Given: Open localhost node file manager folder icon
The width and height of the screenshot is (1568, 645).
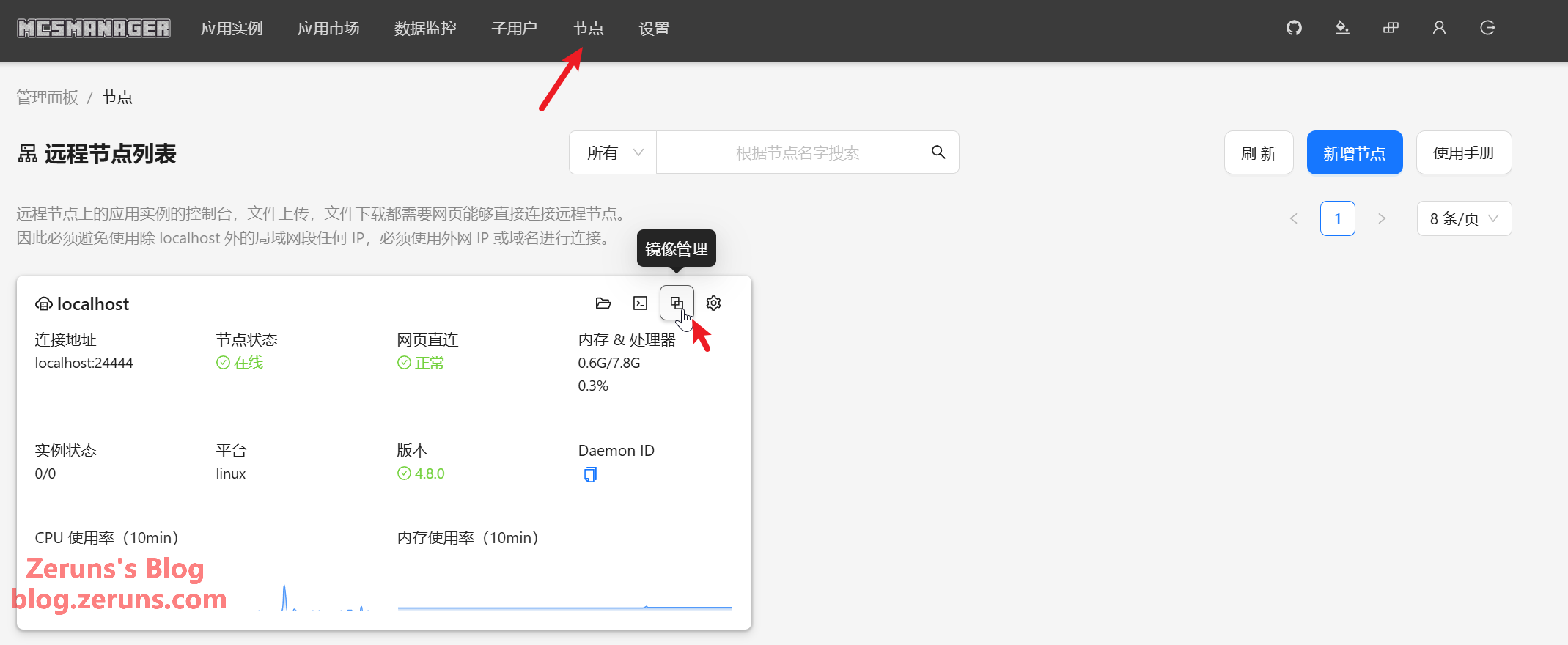Looking at the screenshot, I should [x=603, y=303].
